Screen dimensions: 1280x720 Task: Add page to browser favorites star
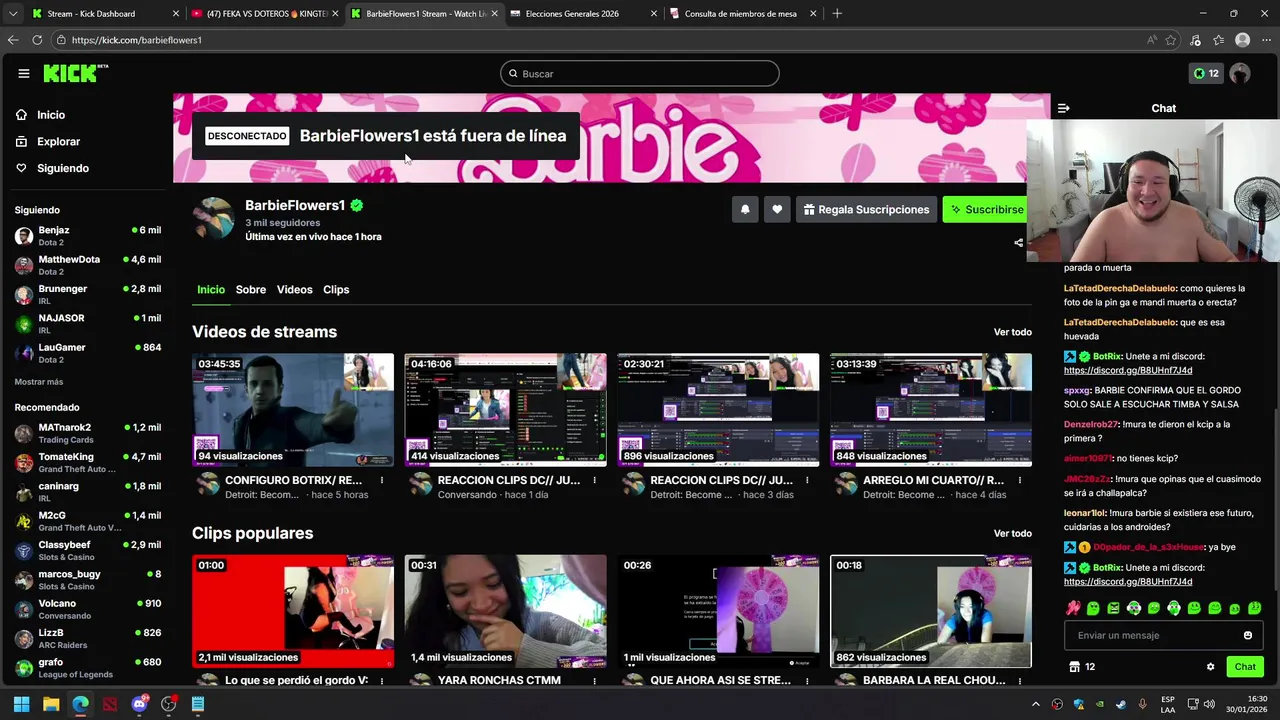(x=1171, y=40)
